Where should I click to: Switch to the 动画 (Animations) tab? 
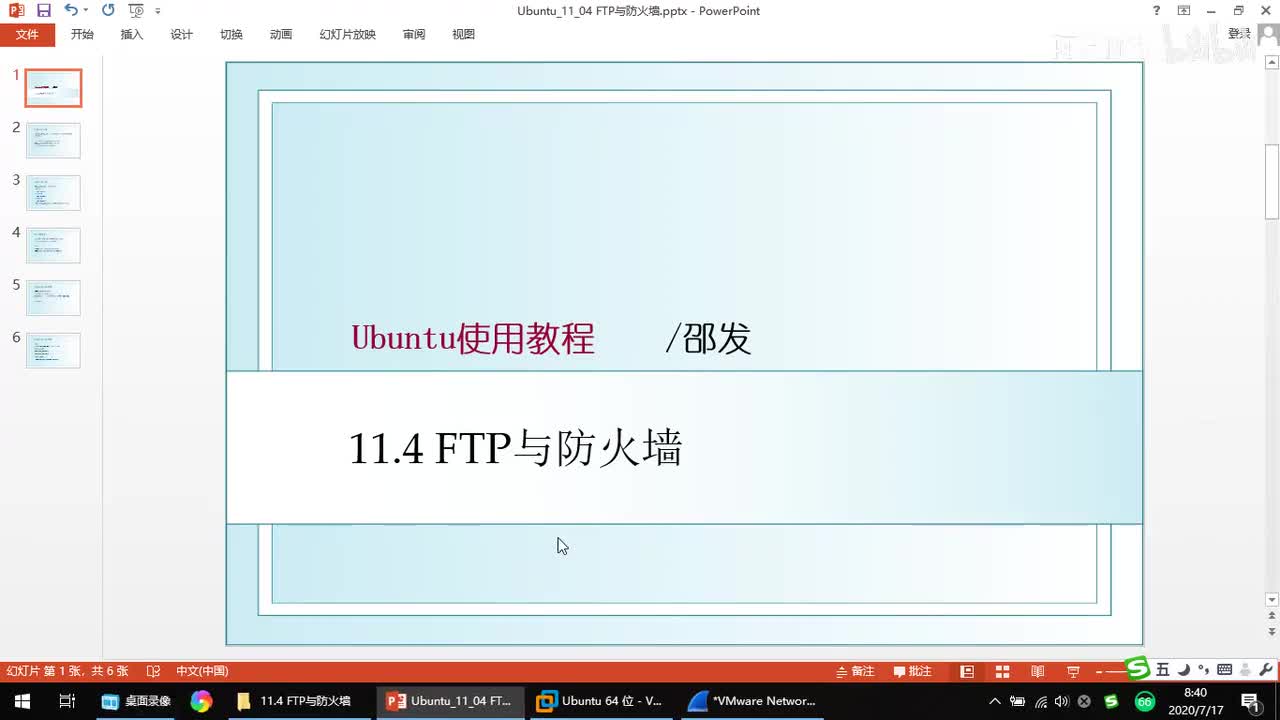click(281, 34)
